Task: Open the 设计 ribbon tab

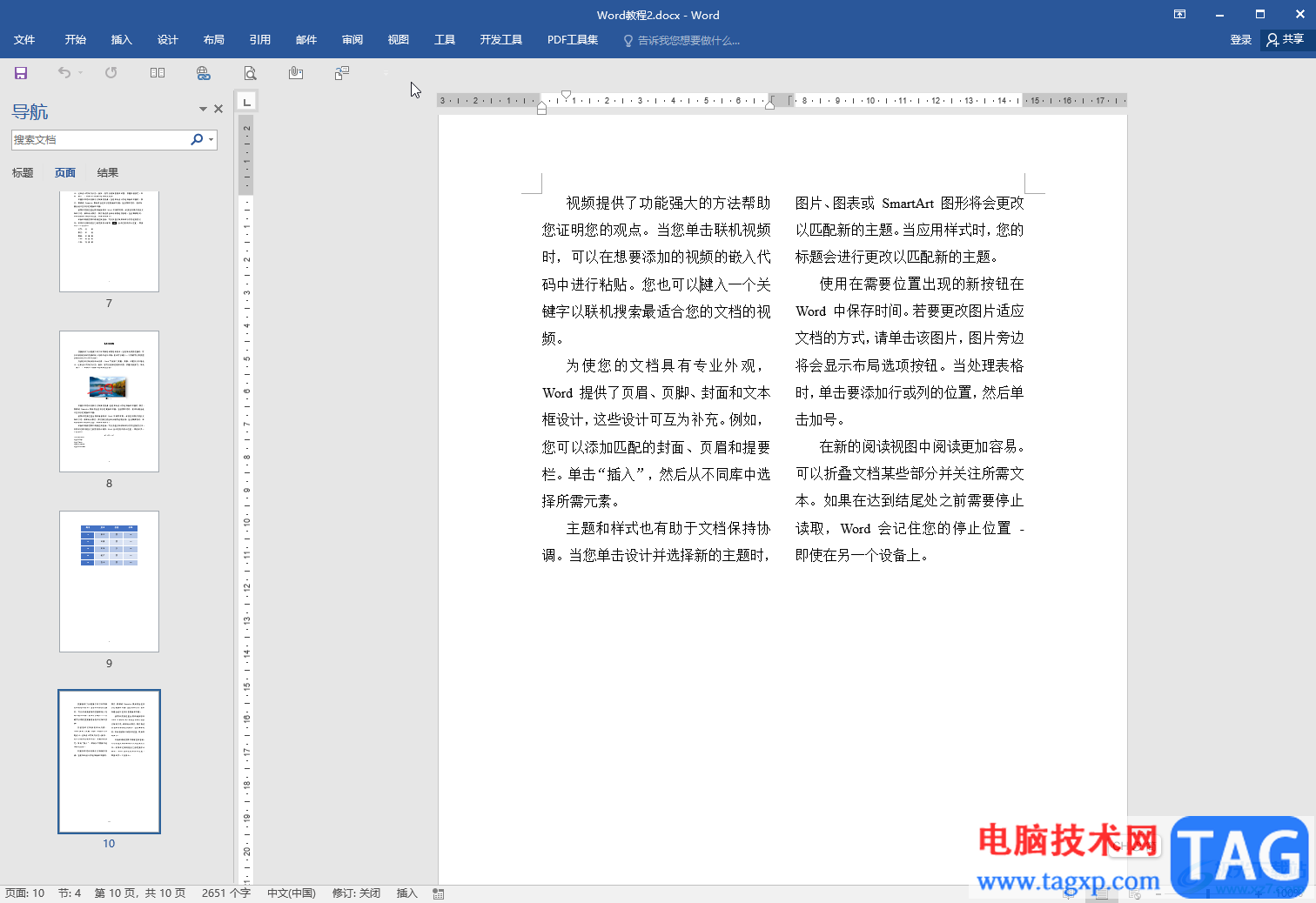Action: pyautogui.click(x=168, y=40)
